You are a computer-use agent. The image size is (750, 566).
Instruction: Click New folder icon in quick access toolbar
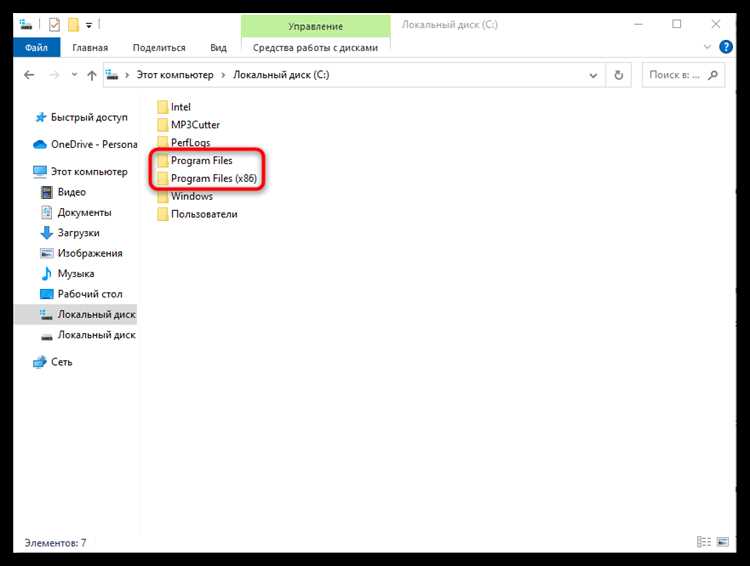point(73,24)
